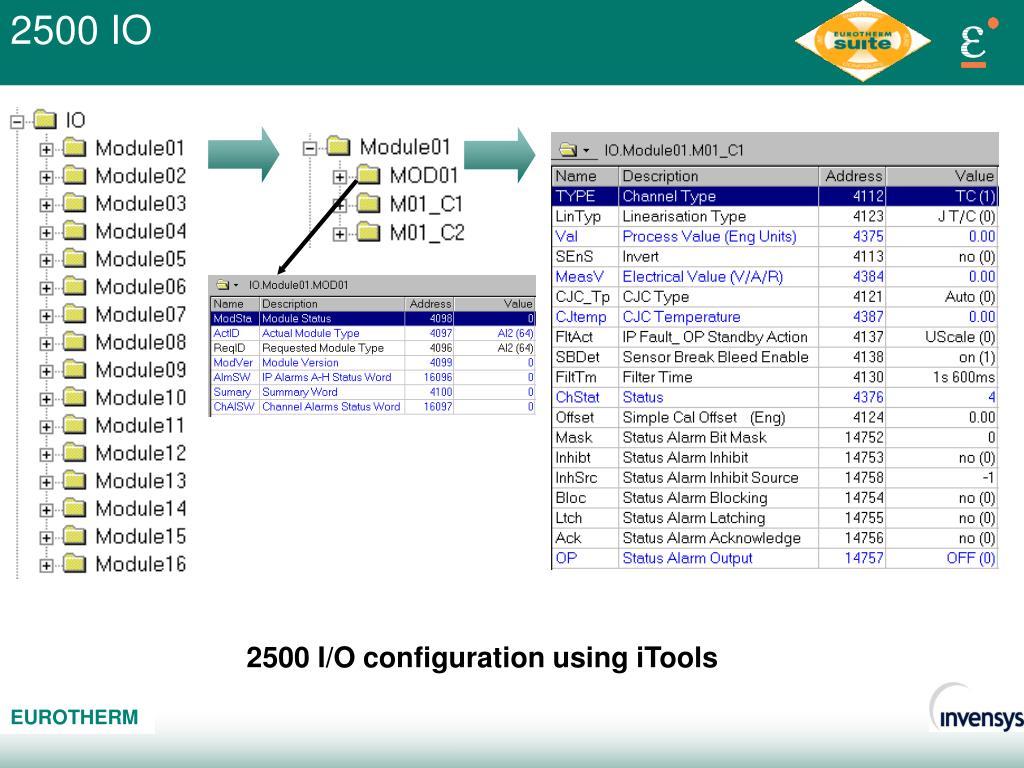Click the Eurotherm suite logo
This screenshot has height=768, width=1024.
(x=863, y=41)
